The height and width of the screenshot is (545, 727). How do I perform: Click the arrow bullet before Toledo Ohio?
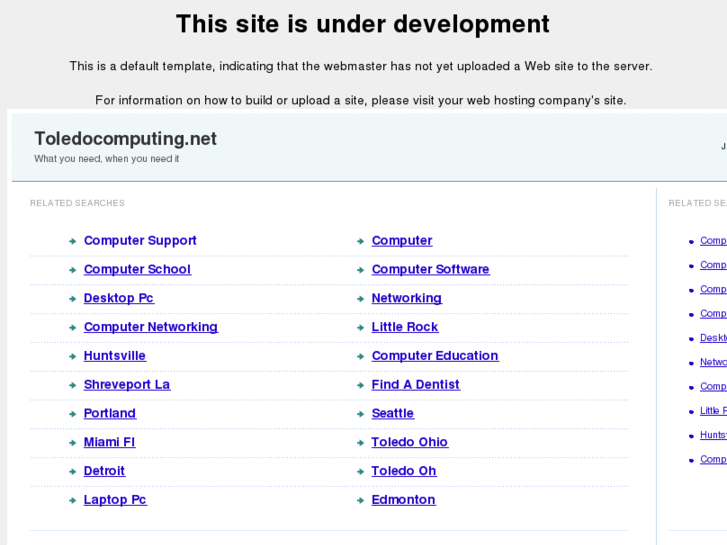360,442
